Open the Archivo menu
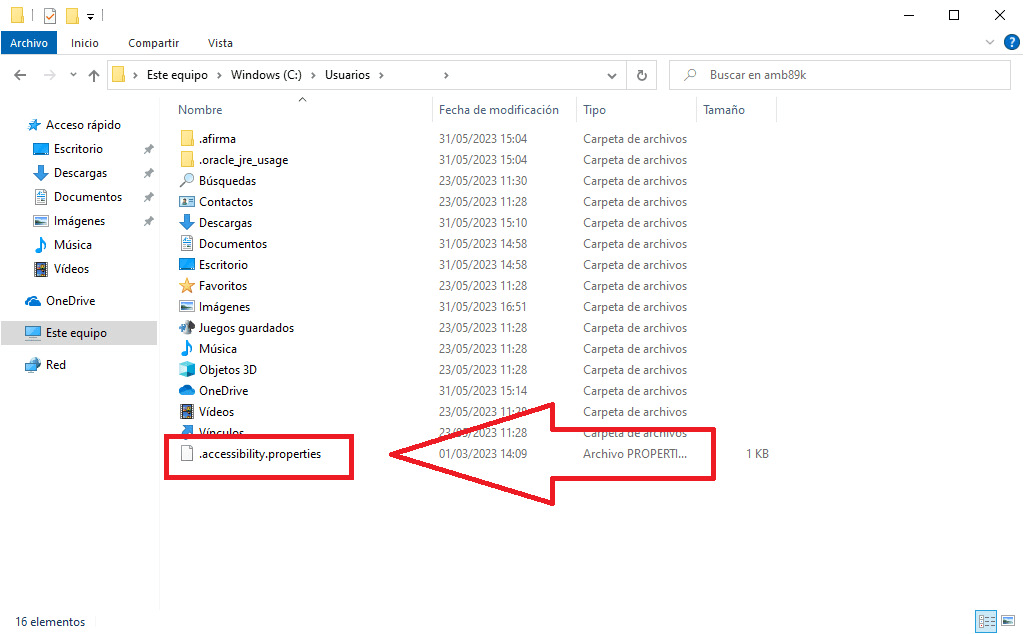1024x634 pixels. pyautogui.click(x=29, y=43)
